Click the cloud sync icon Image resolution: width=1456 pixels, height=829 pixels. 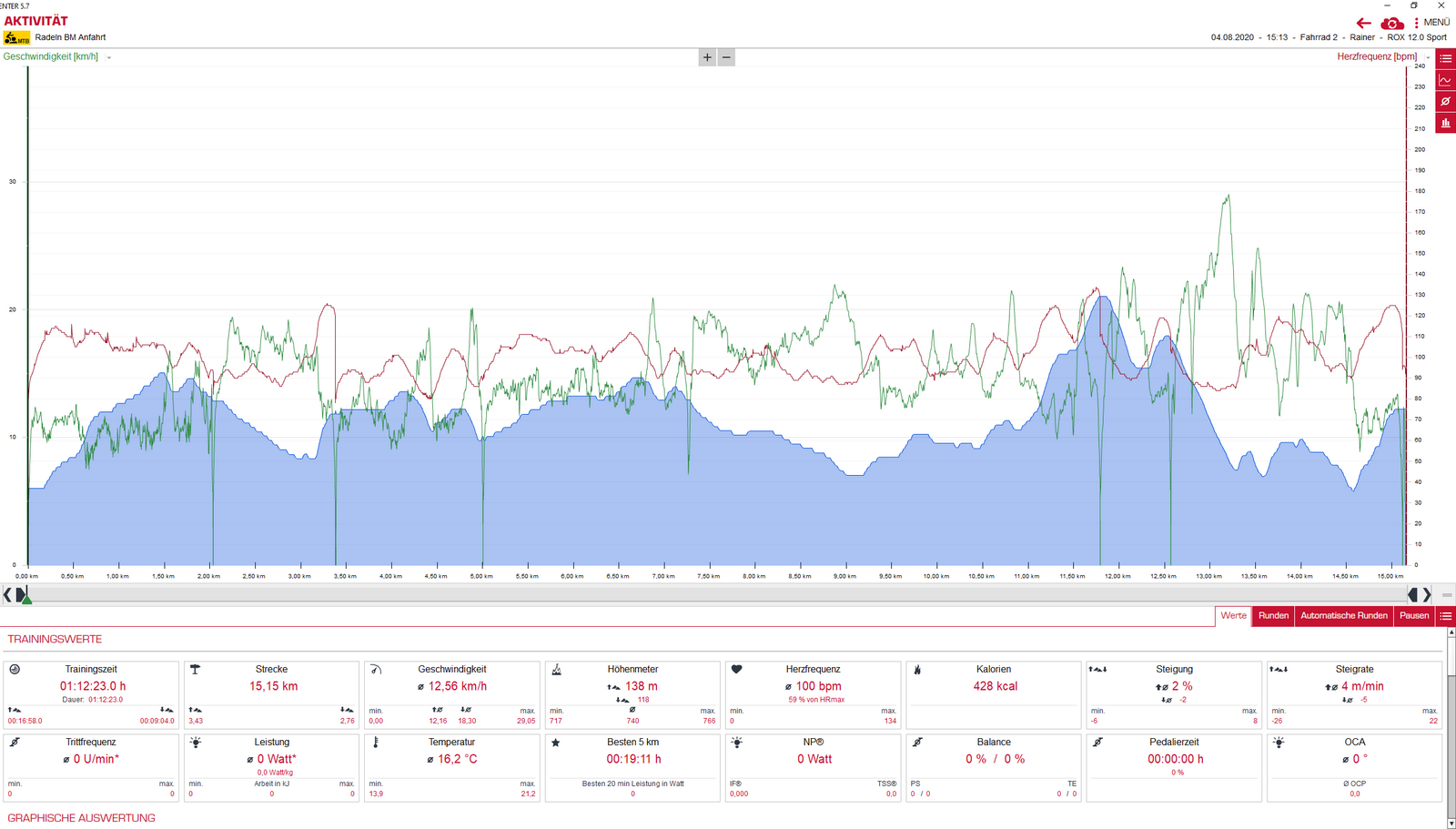[1391, 23]
